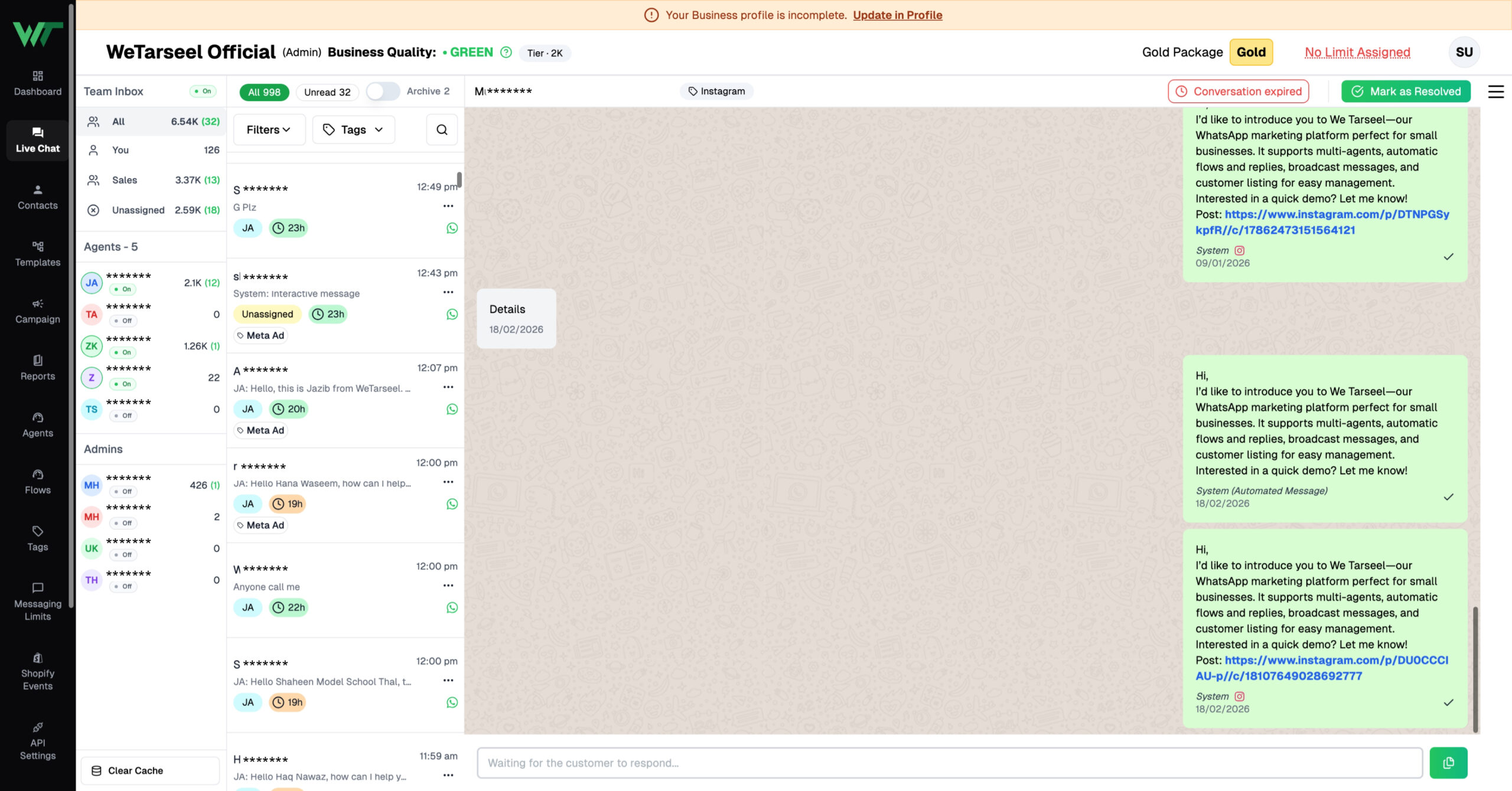This screenshot has height=791, width=1512.
Task: Open API Settings page
Action: [38, 741]
